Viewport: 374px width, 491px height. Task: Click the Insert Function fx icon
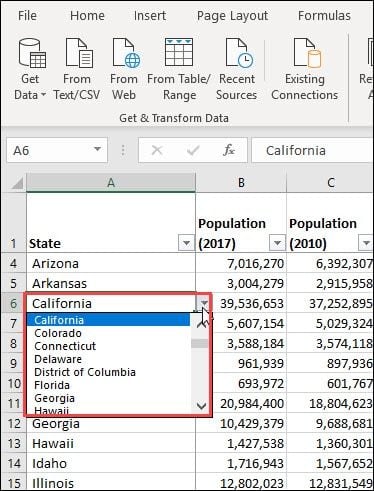point(229,150)
